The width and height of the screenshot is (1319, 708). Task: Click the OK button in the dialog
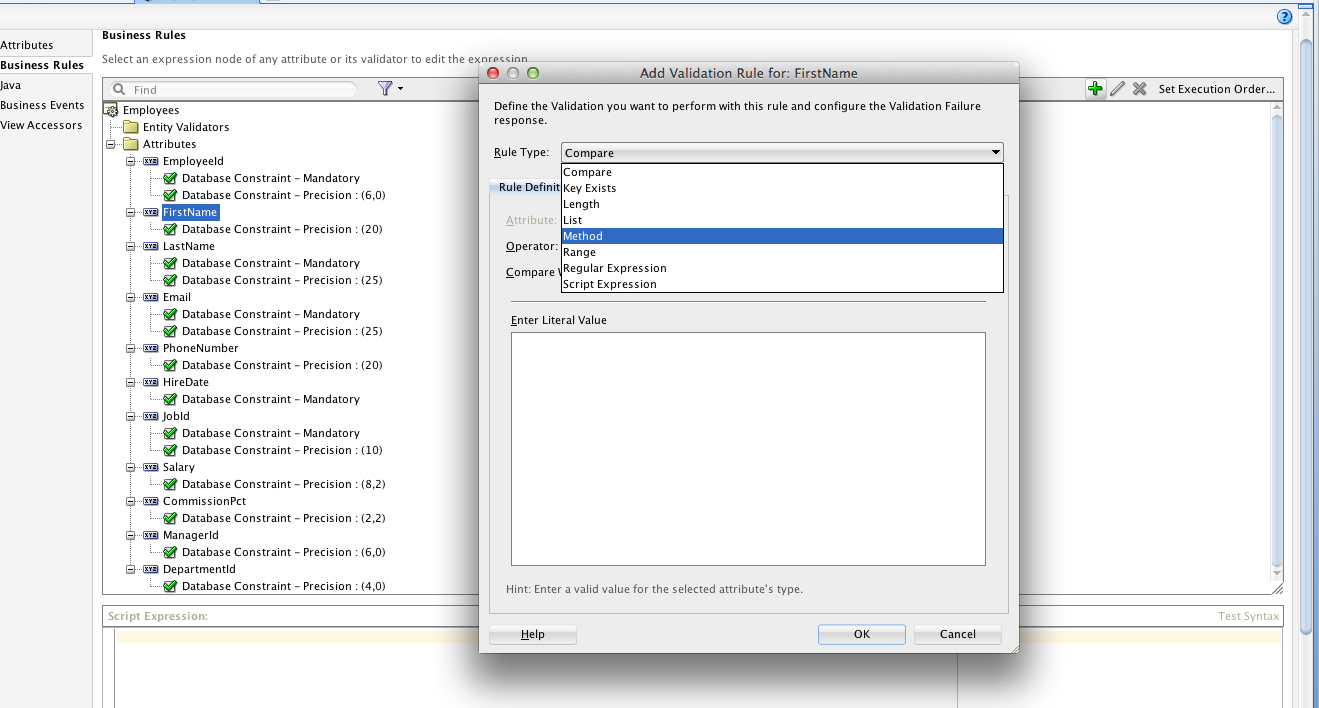tap(861, 634)
